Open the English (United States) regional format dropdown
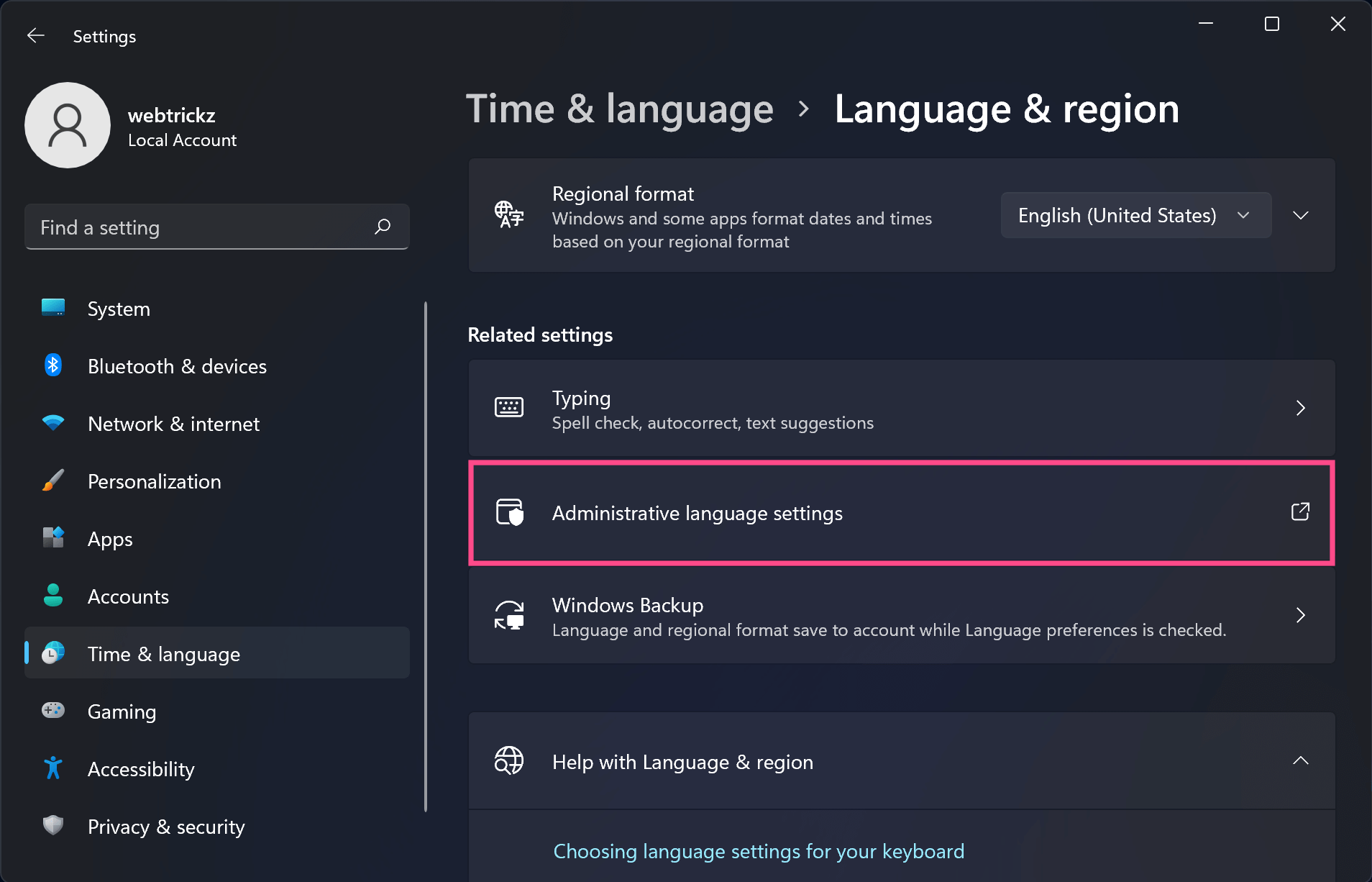This screenshot has width=1372, height=882. click(x=1135, y=214)
